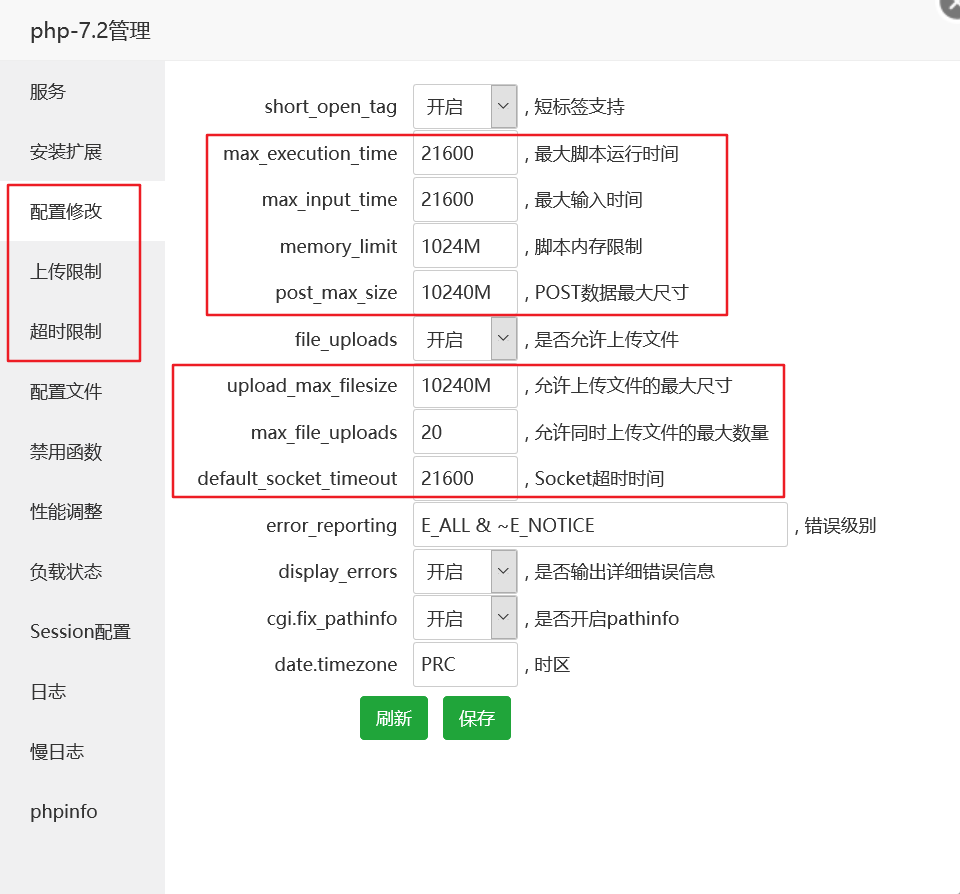Click the 是否开启pathinfo description text
960x894 pixels.
607,618
